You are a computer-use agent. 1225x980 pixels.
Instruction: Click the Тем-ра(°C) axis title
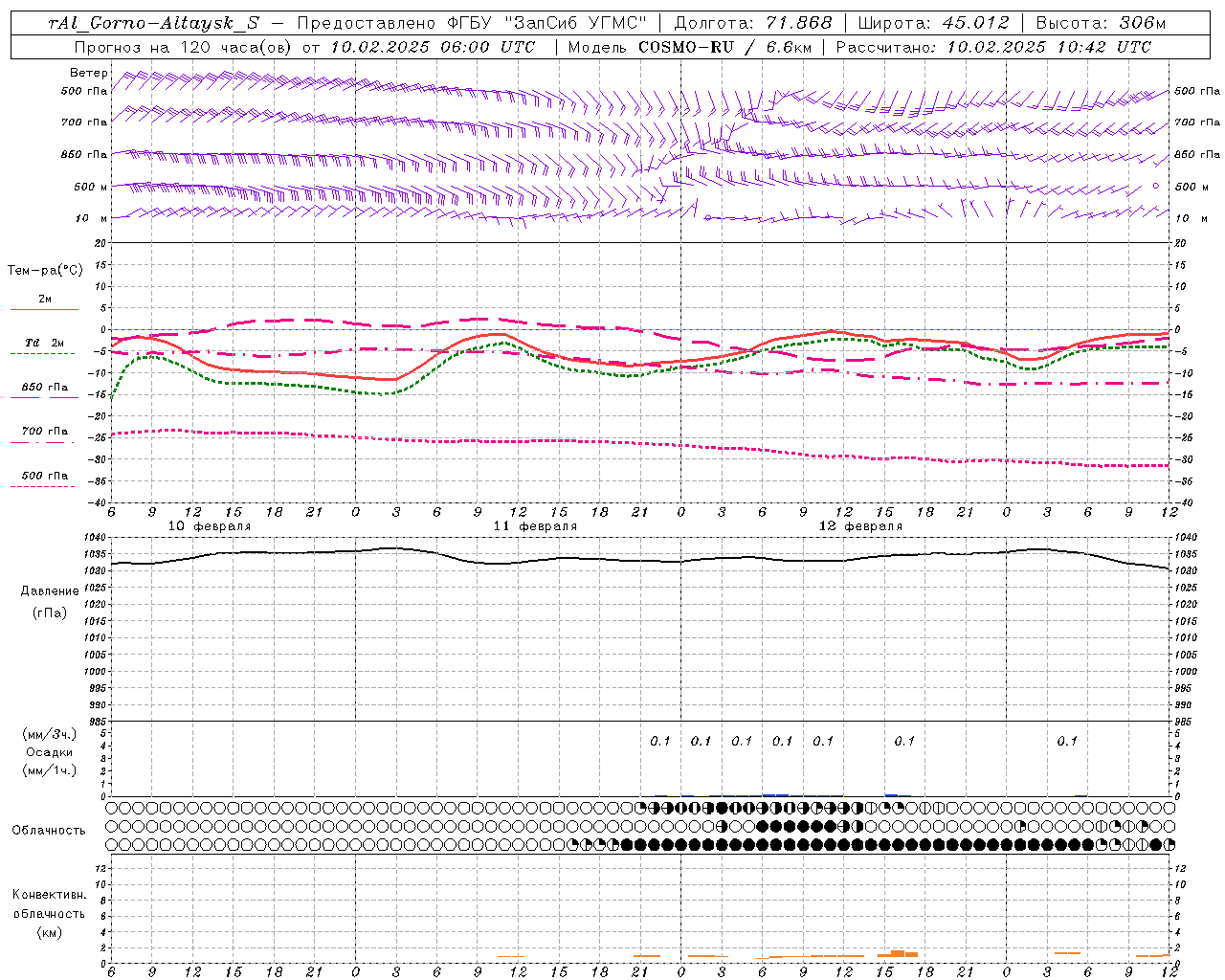tap(45, 271)
